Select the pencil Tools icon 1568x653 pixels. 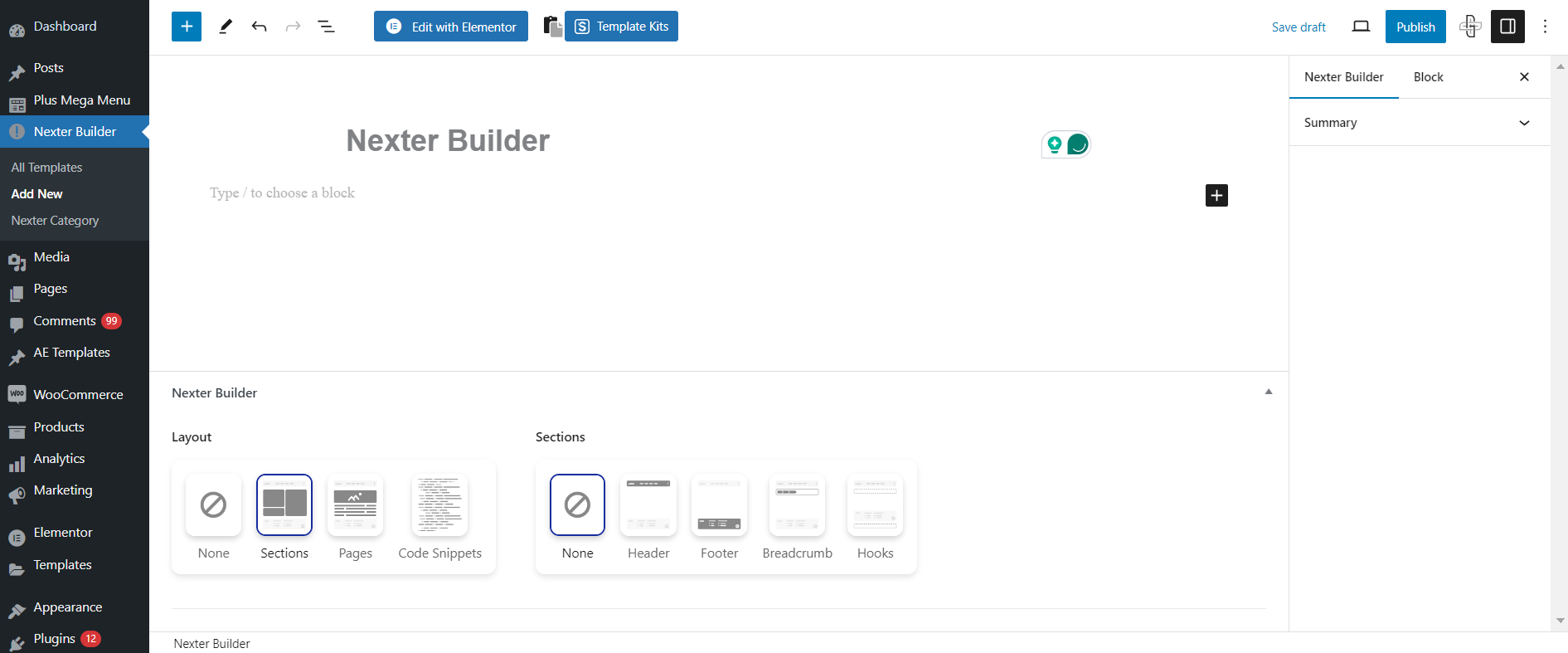pyautogui.click(x=225, y=27)
